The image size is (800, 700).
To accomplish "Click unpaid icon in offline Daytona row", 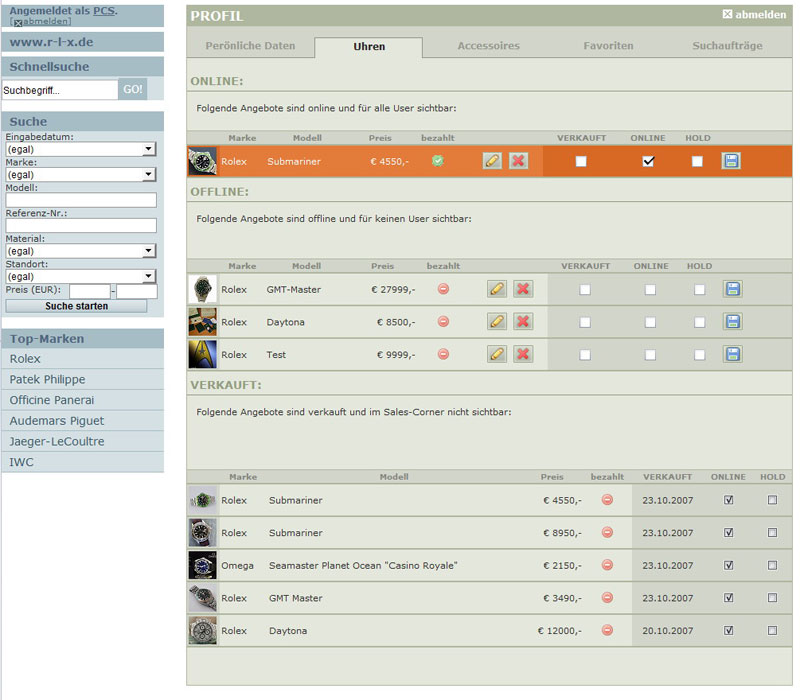I will click(x=443, y=322).
